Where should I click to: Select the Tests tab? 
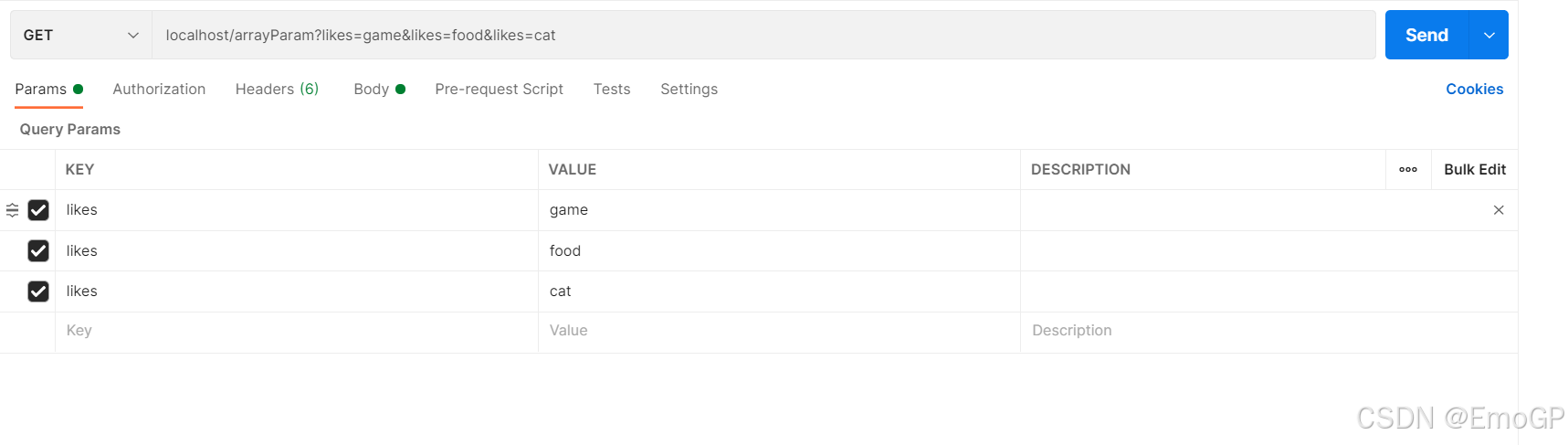[x=612, y=89]
